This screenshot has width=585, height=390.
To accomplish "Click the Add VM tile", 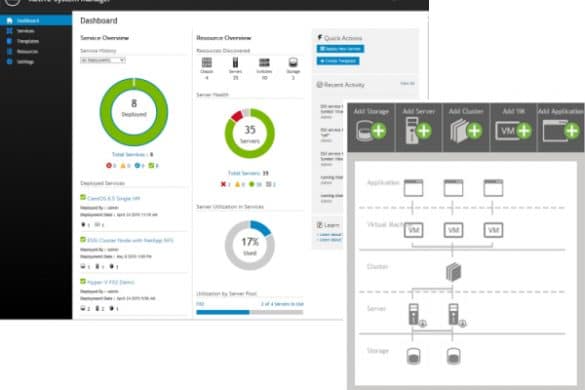I will (513, 127).
